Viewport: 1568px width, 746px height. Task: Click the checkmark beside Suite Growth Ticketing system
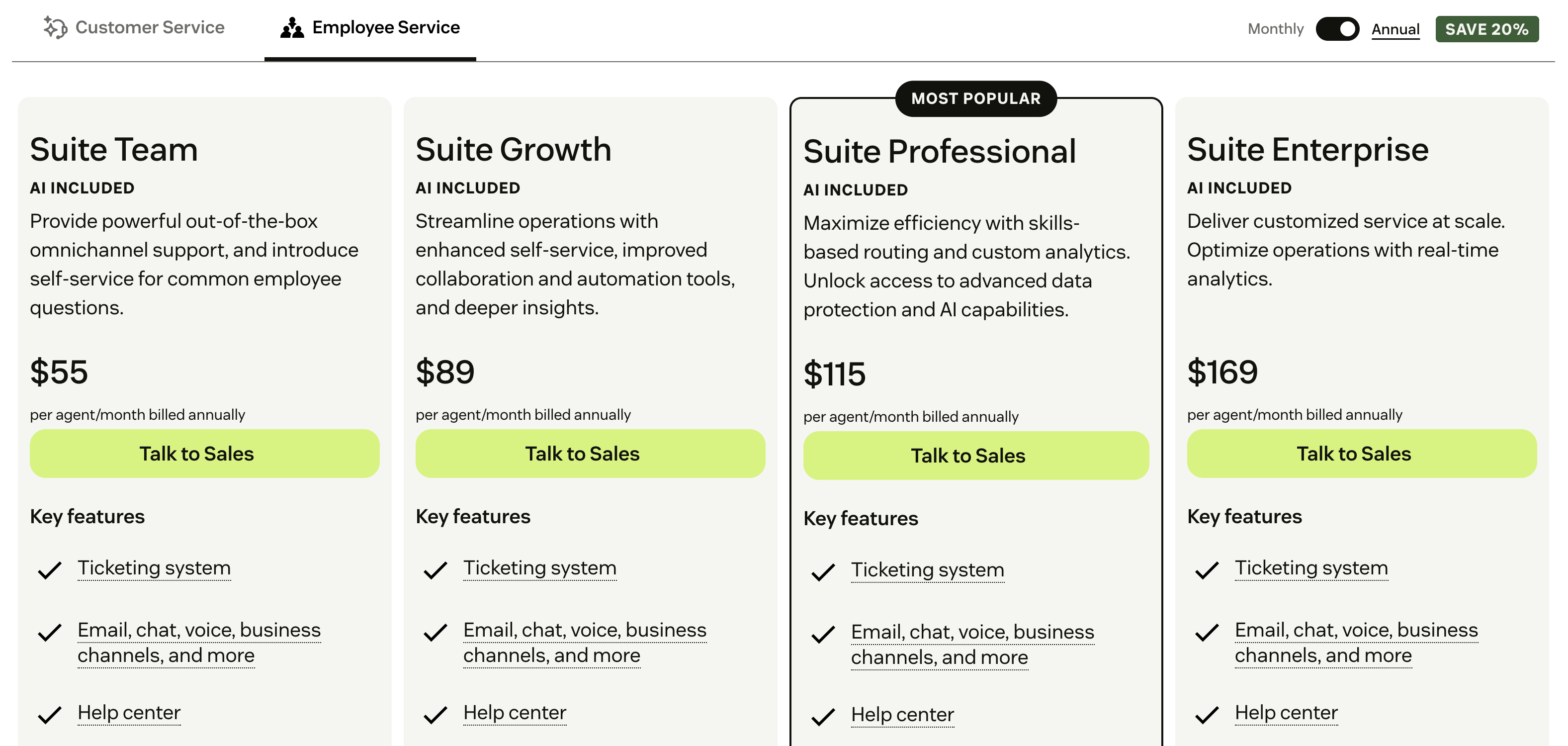coord(436,569)
